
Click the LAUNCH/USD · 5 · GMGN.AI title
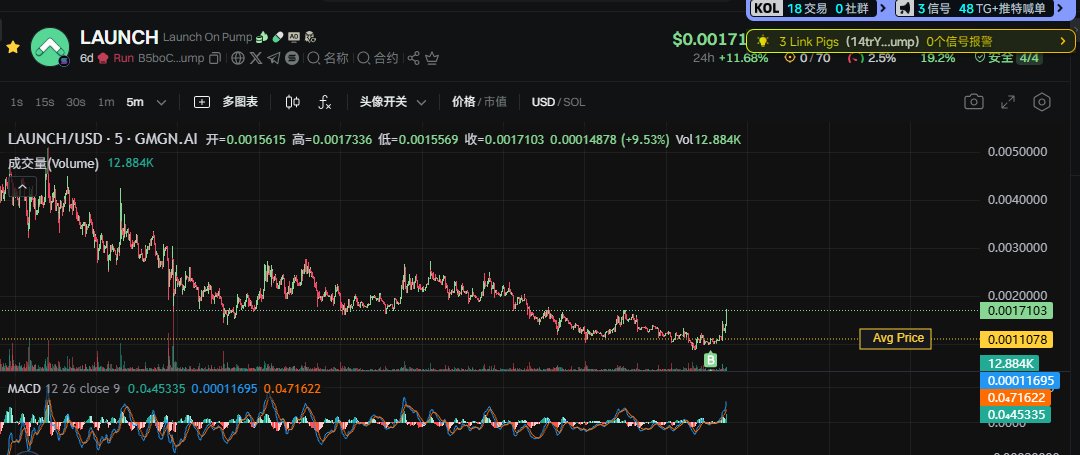click(x=103, y=140)
